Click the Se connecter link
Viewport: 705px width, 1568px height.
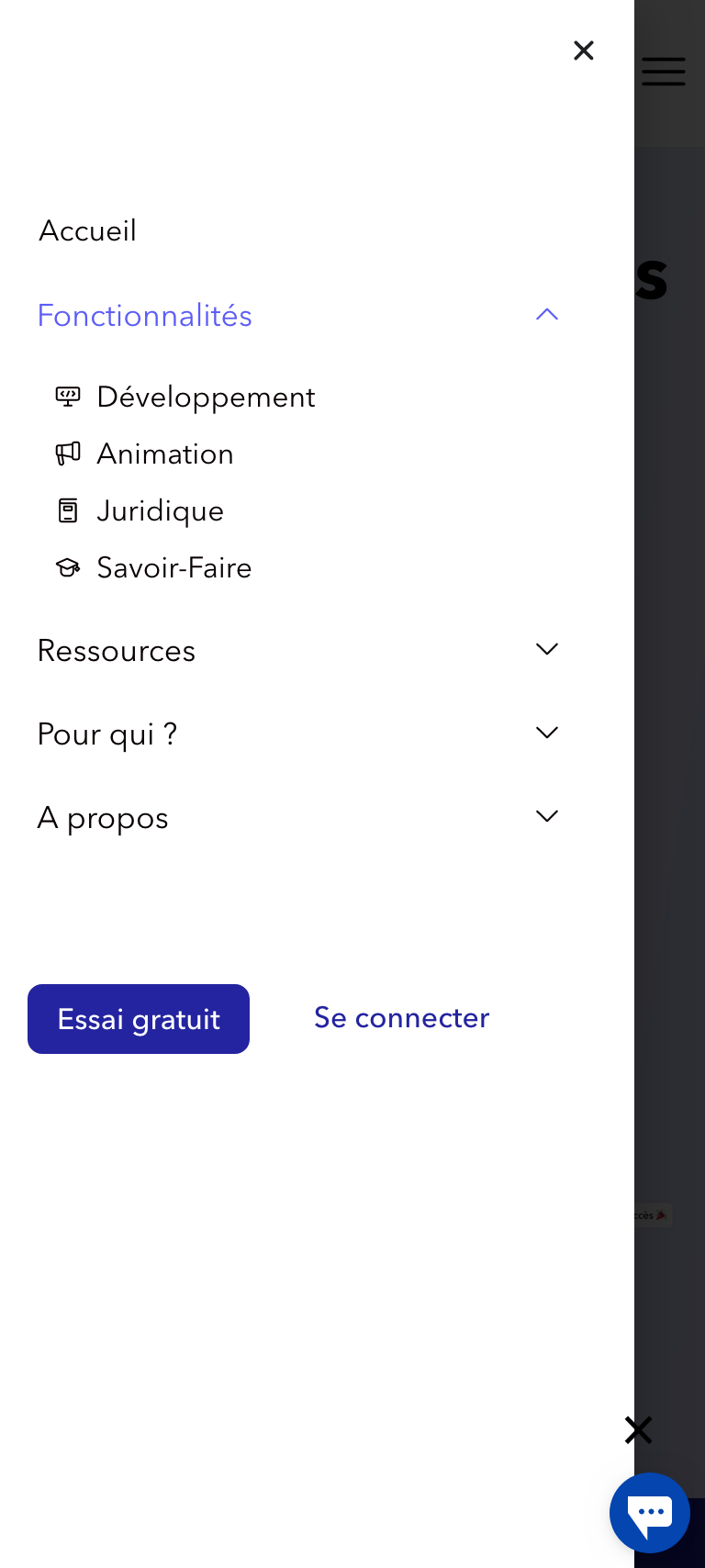tap(401, 1018)
